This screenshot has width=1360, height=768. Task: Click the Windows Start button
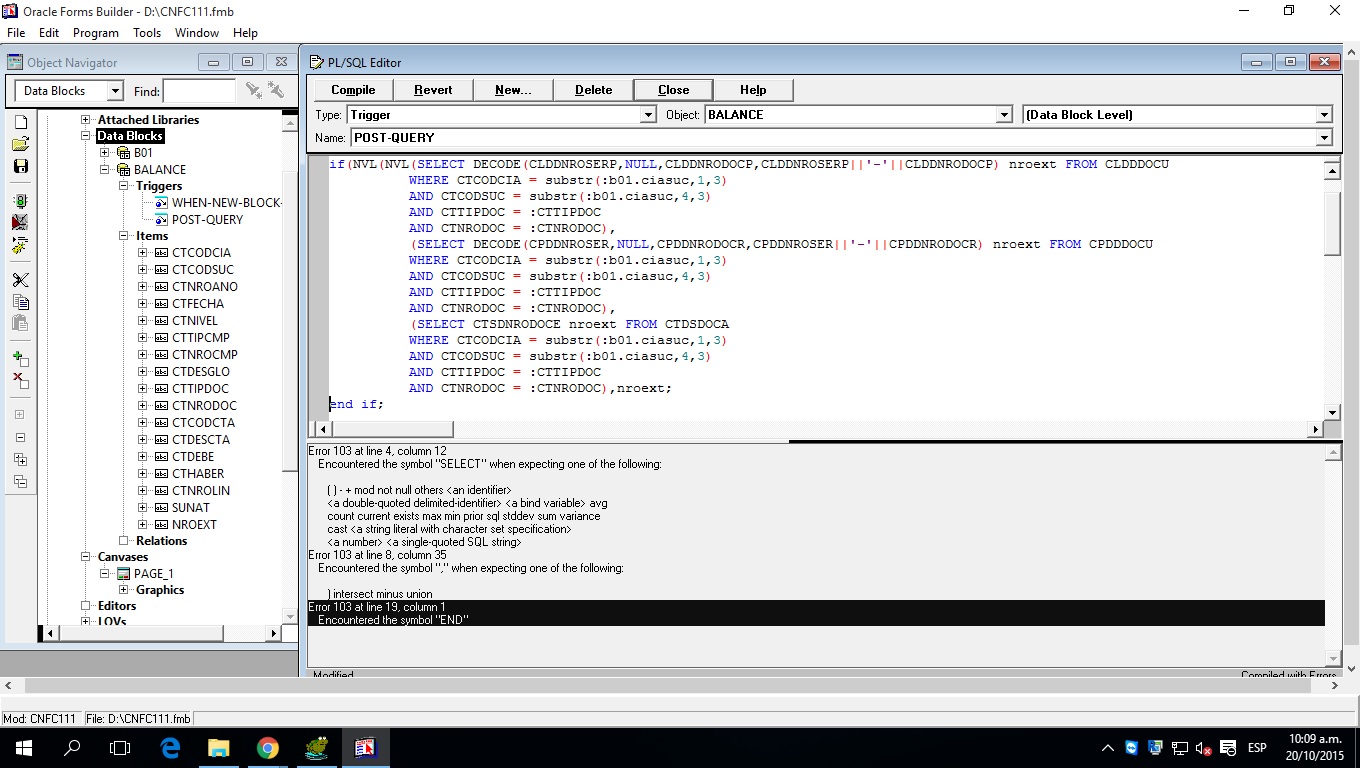tap(24, 747)
